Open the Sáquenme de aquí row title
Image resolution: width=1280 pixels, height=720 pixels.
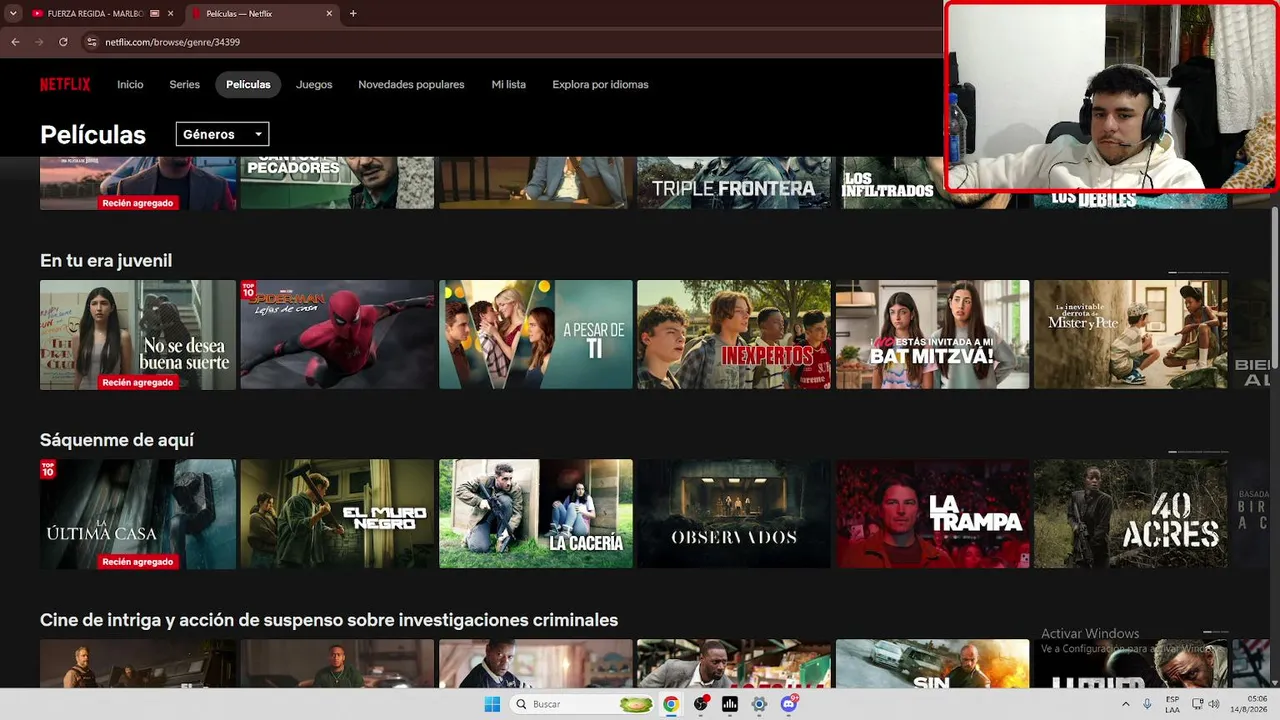[117, 440]
